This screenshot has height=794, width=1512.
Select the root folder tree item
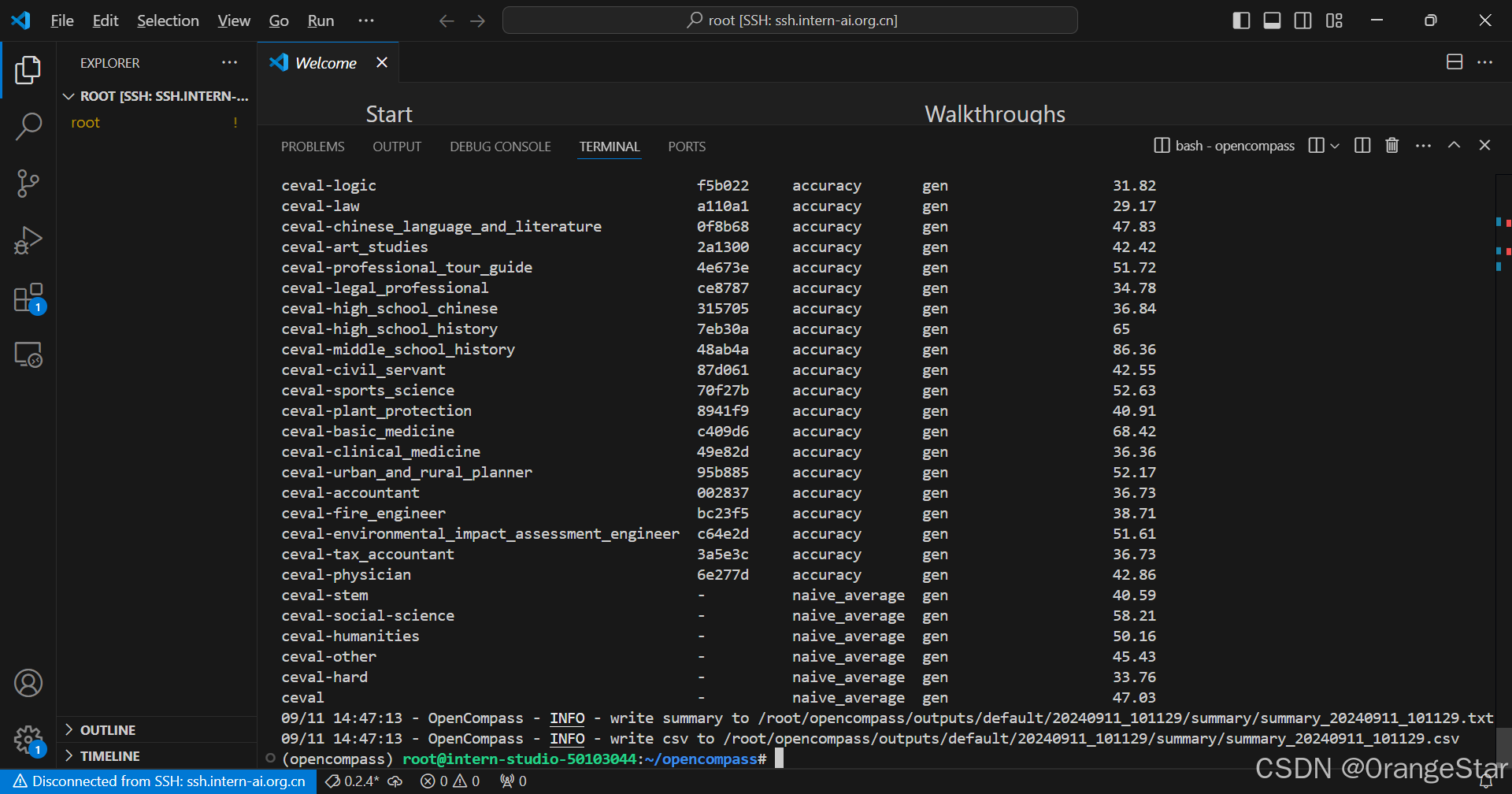pyautogui.click(x=157, y=122)
